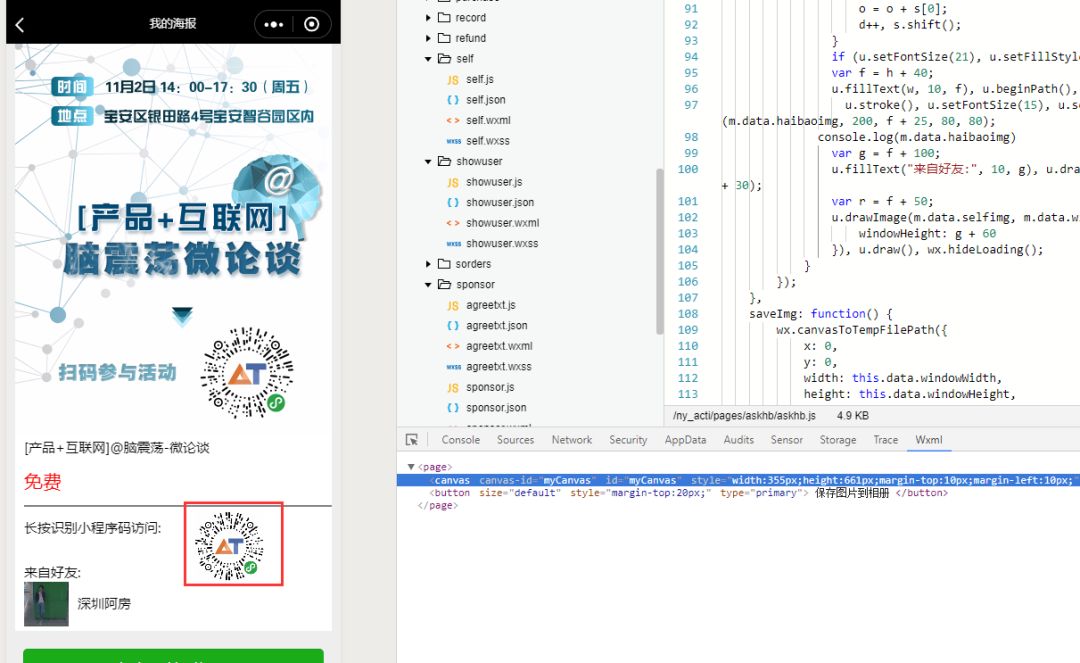Switch to the Sensor tab
Image resolution: width=1080 pixels, height=663 pixels.
tap(787, 440)
